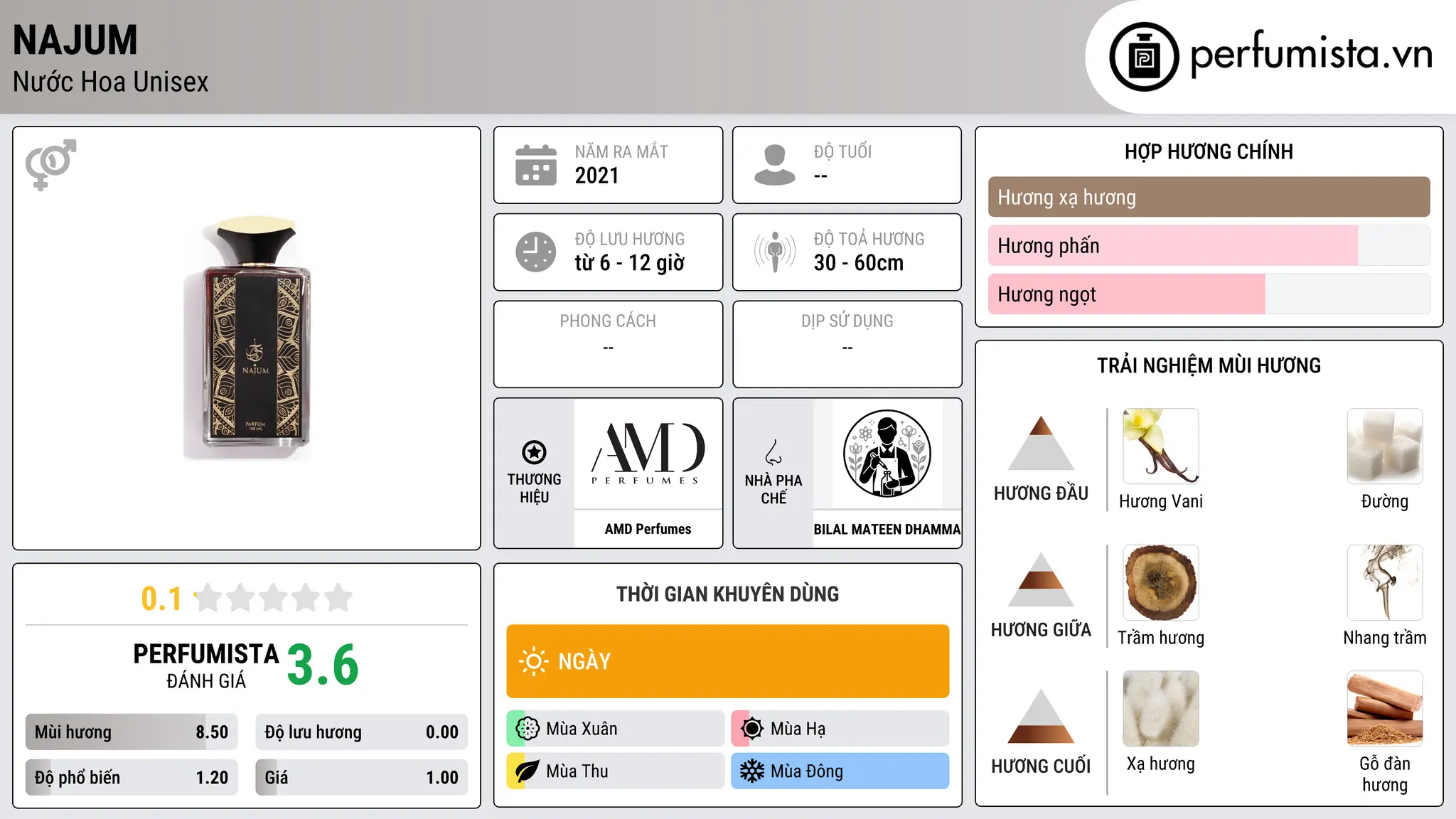Click the release year value 2021

pyautogui.click(x=597, y=176)
